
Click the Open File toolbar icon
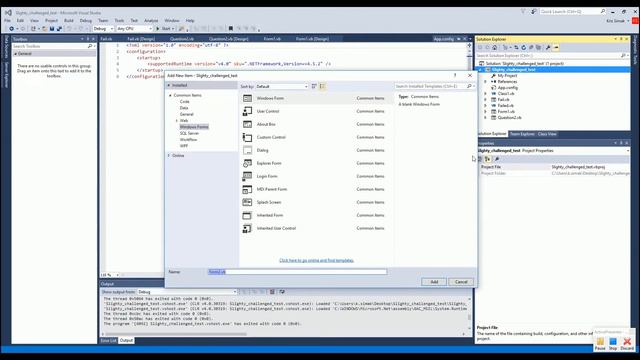pyautogui.click(x=44, y=29)
